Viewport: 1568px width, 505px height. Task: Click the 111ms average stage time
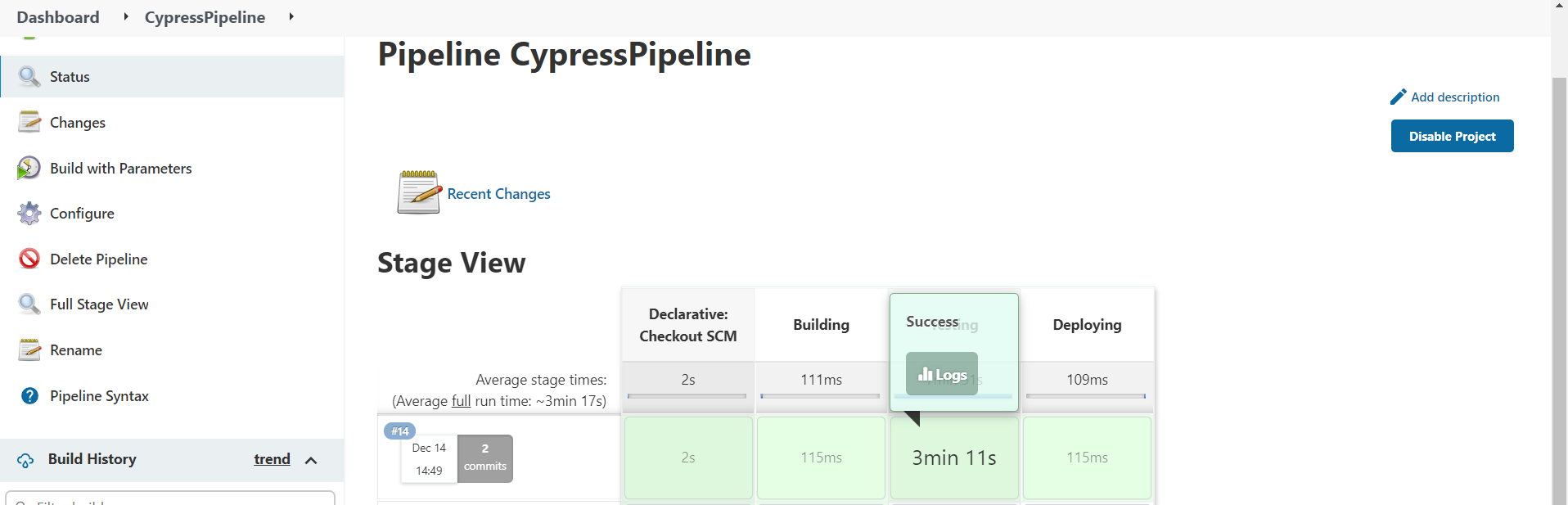[x=821, y=380]
